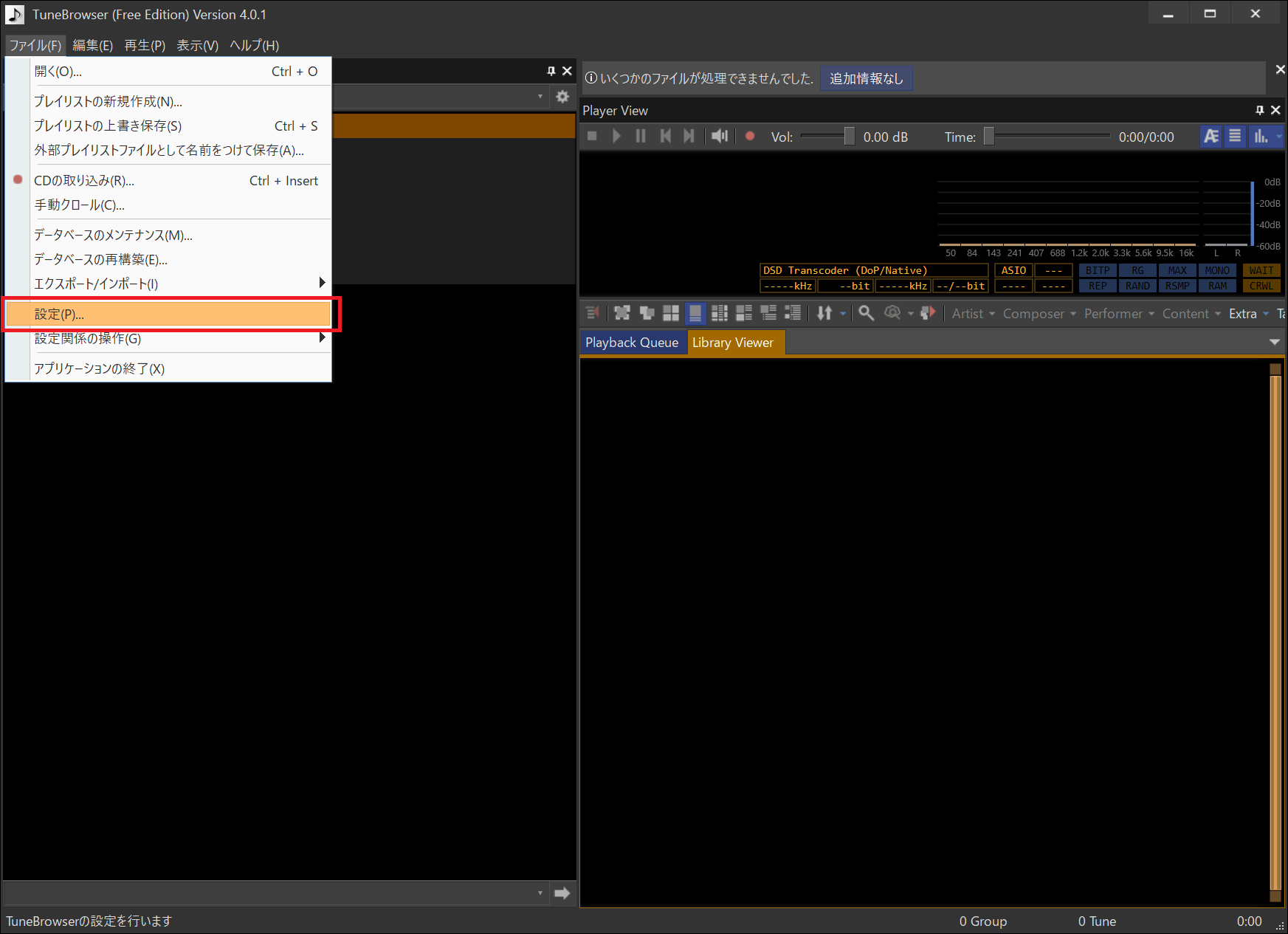The image size is (1288, 934).
Task: Click the expand-all arrows view icon
Action: coord(622,313)
